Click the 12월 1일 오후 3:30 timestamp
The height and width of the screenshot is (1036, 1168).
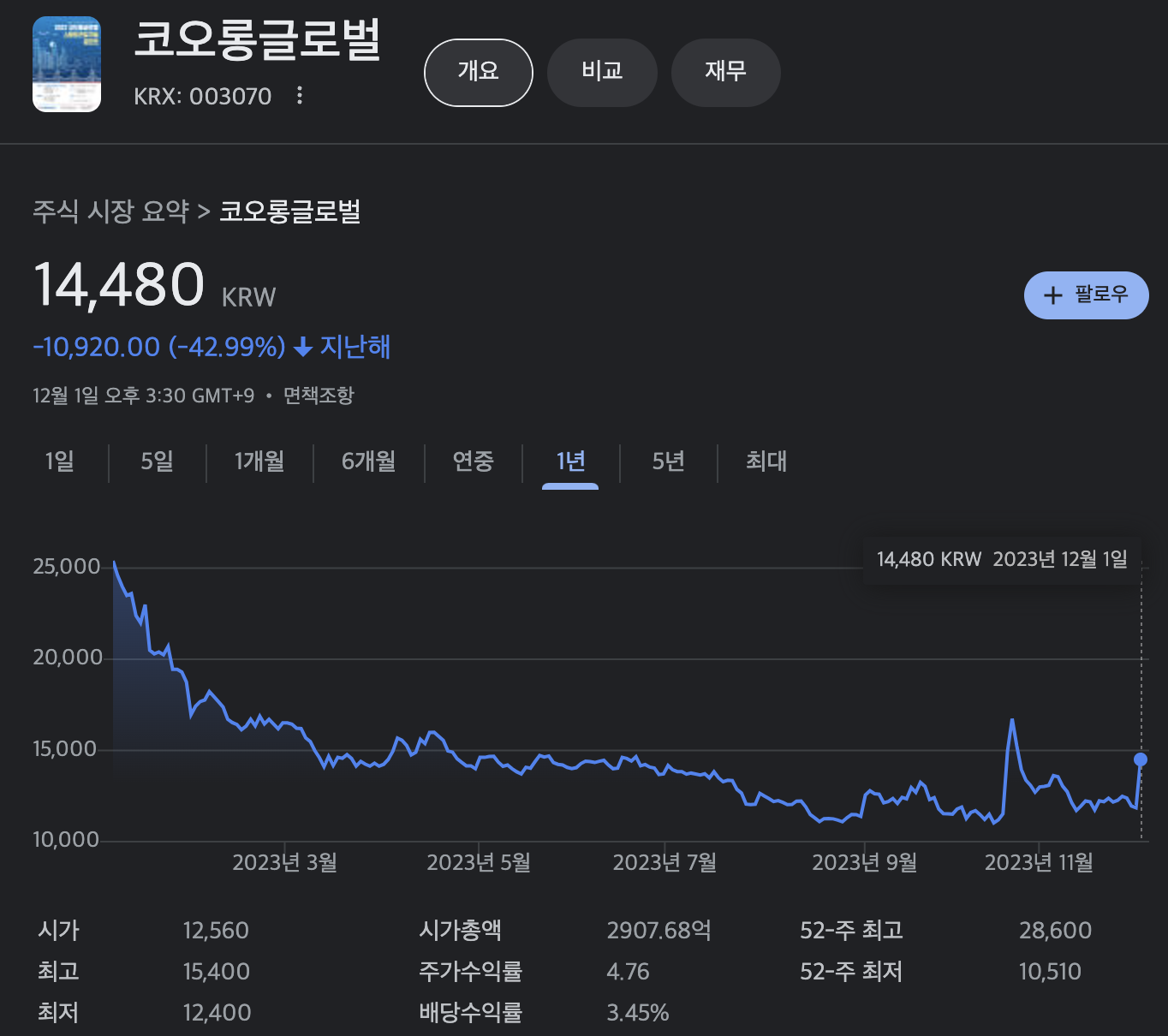[144, 396]
